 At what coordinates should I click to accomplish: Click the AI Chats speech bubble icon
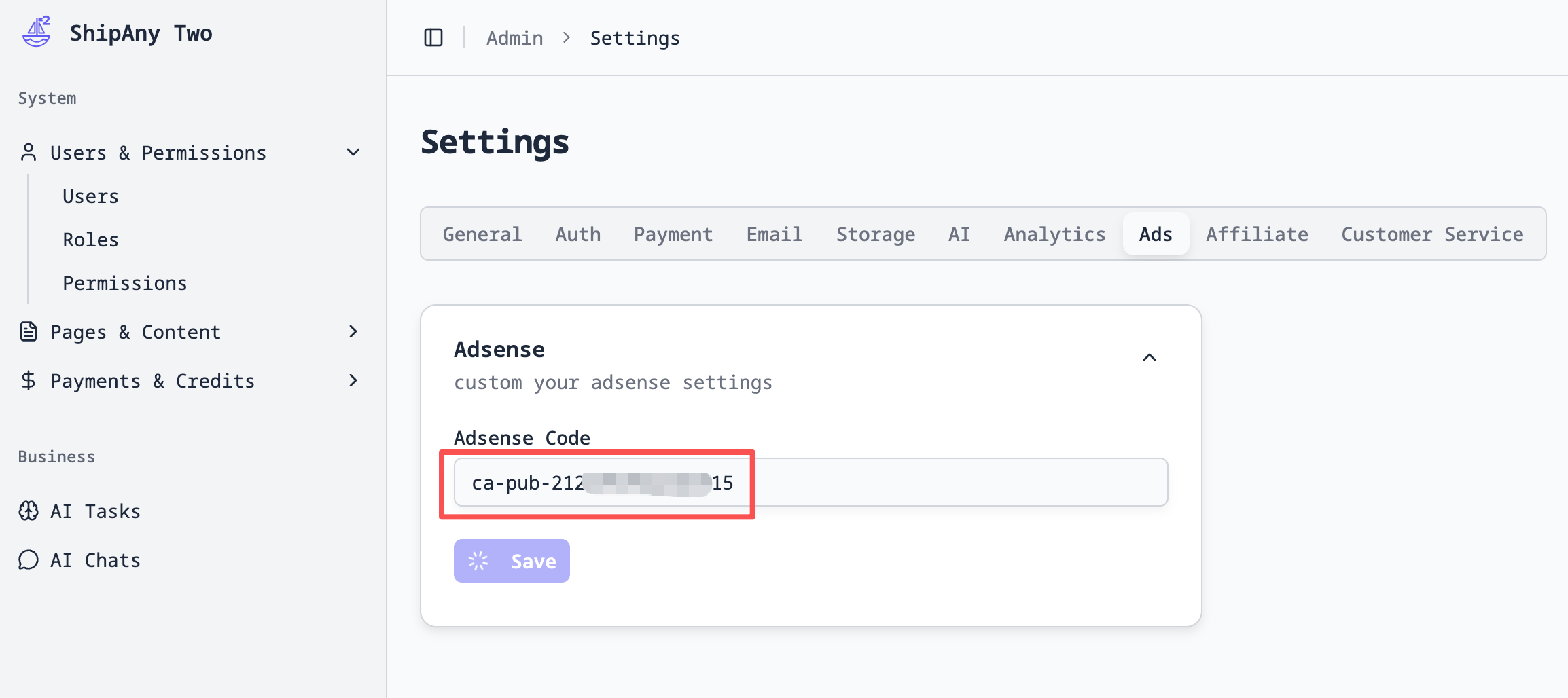click(29, 560)
